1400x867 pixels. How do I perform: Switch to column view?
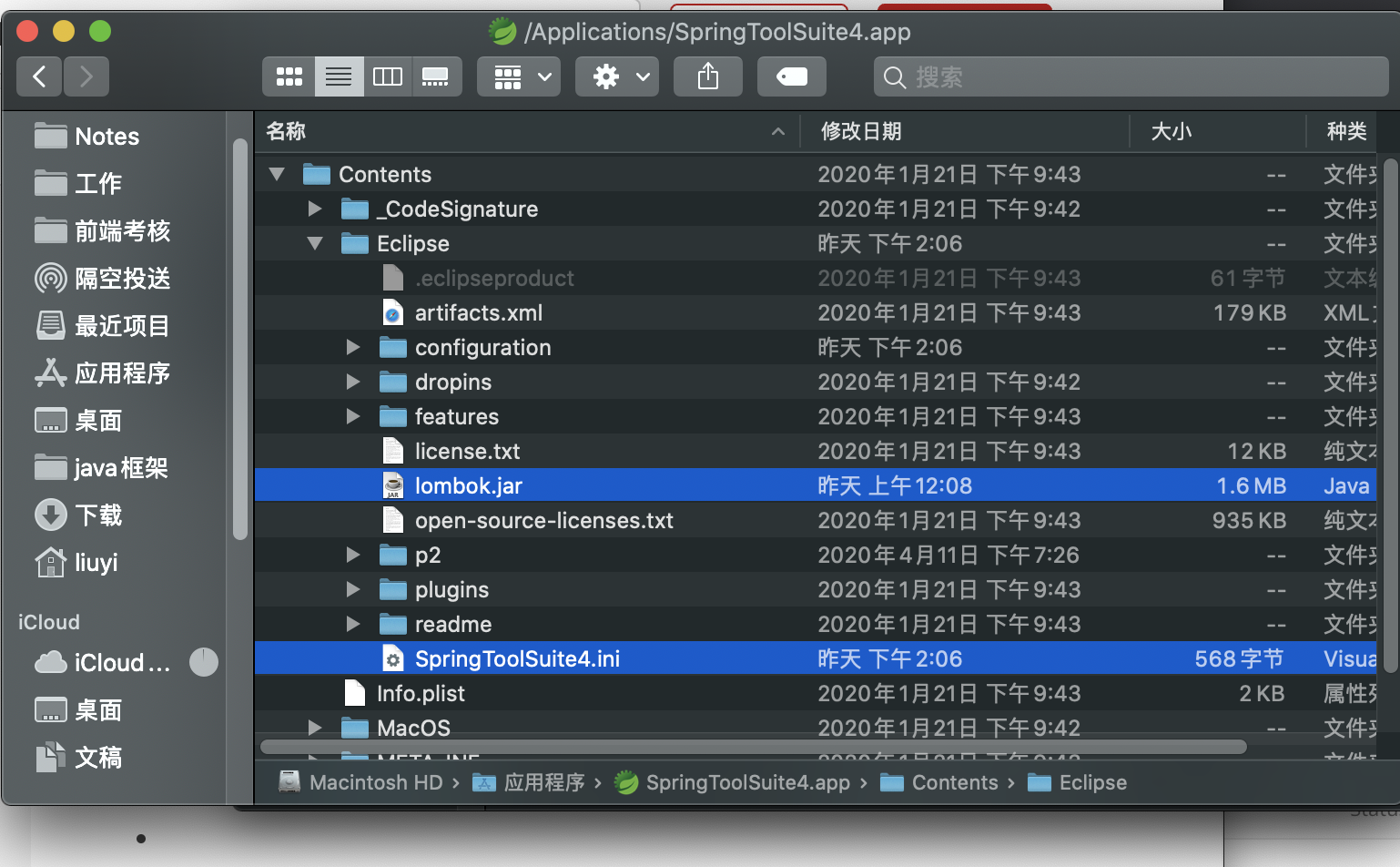pos(388,76)
